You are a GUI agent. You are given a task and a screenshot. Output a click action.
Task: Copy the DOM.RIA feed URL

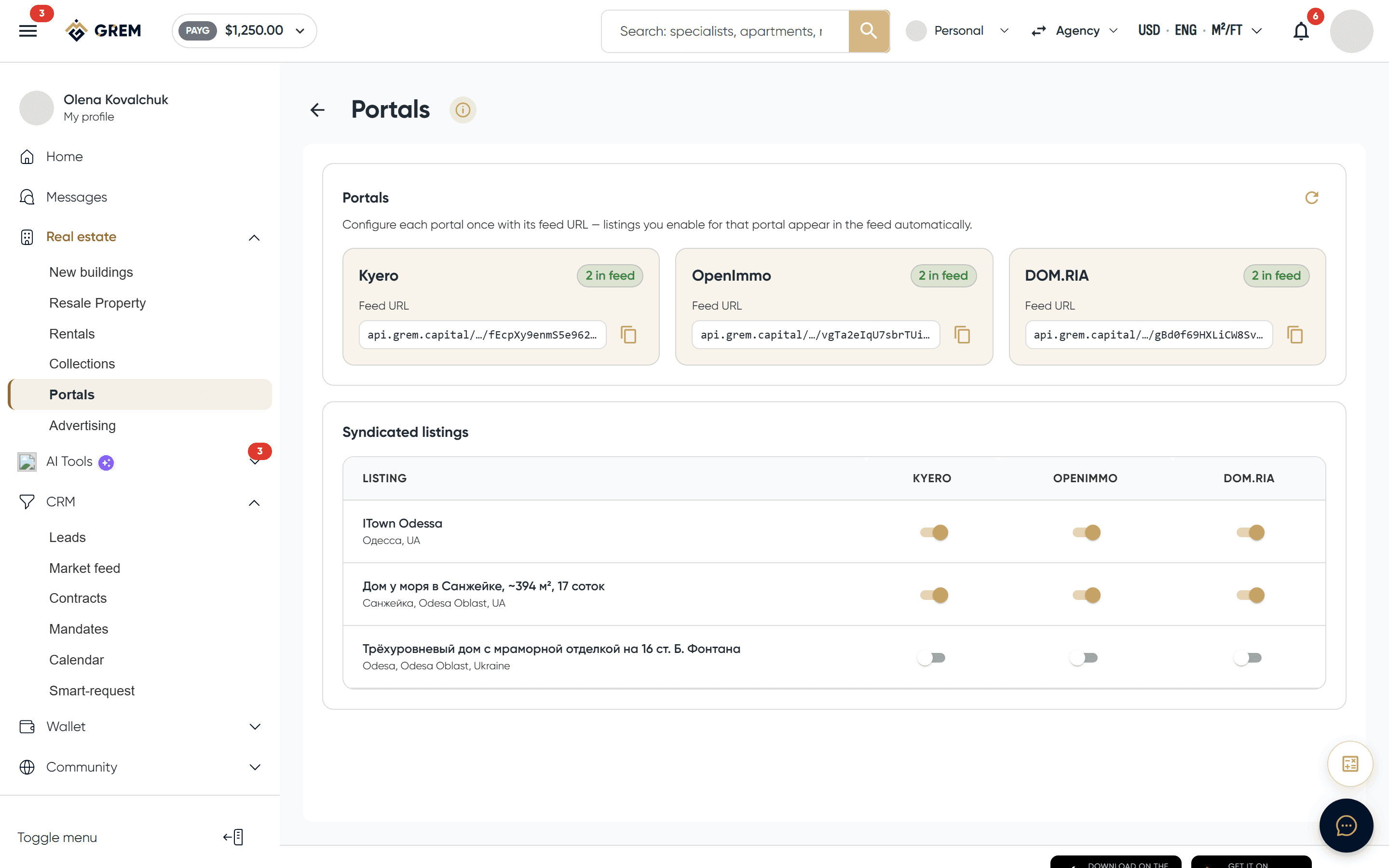(x=1295, y=335)
